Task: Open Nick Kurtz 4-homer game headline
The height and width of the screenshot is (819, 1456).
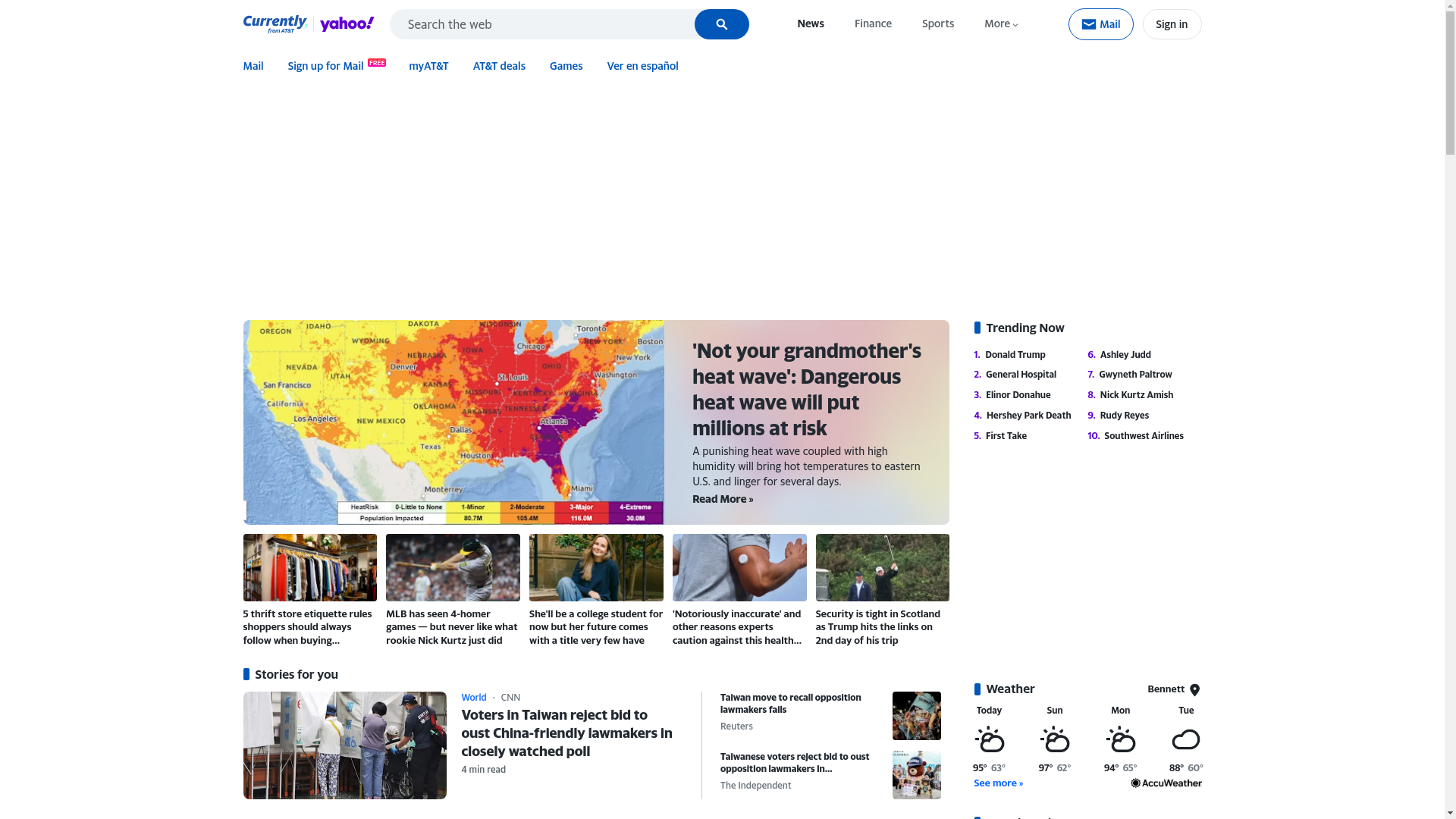Action: point(452,627)
